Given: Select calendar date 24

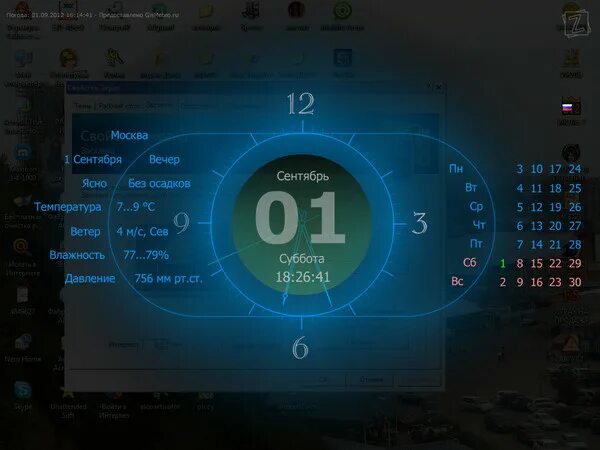Looking at the screenshot, I should pos(575,169).
